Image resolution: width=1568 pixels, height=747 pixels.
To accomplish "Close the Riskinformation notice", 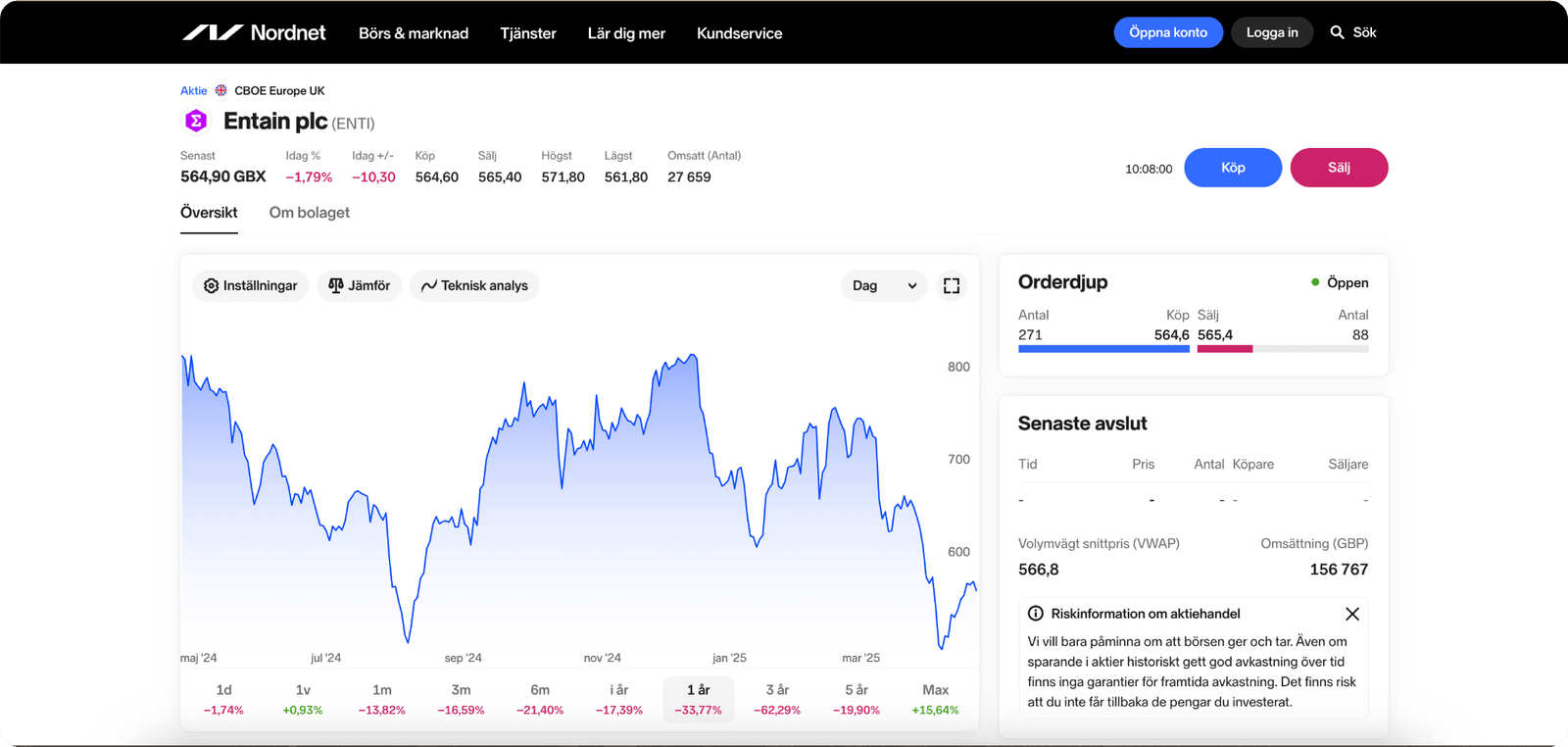I will pyautogui.click(x=1352, y=614).
